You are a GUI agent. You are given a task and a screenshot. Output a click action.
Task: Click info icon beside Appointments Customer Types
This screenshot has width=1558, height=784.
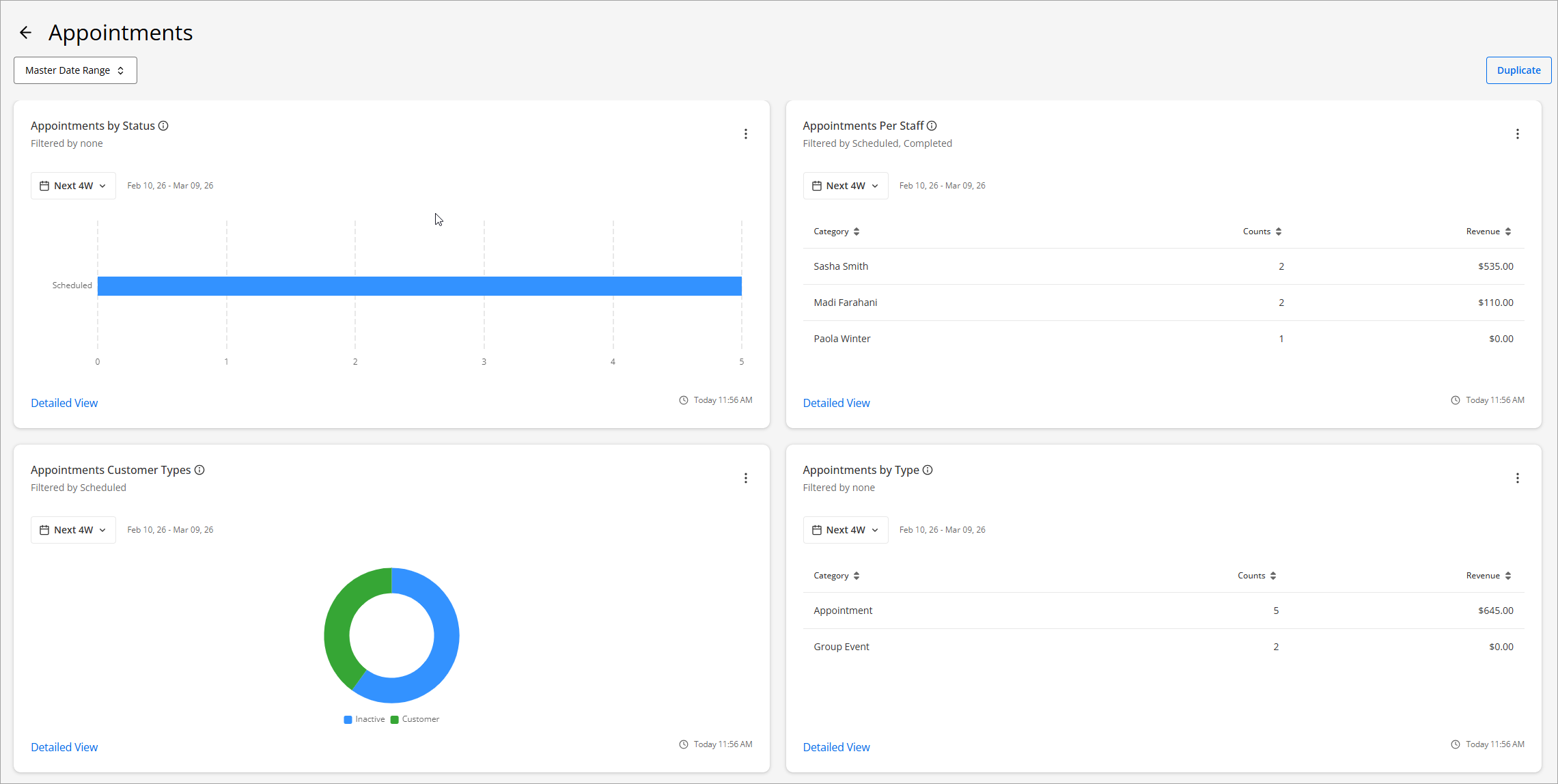199,470
